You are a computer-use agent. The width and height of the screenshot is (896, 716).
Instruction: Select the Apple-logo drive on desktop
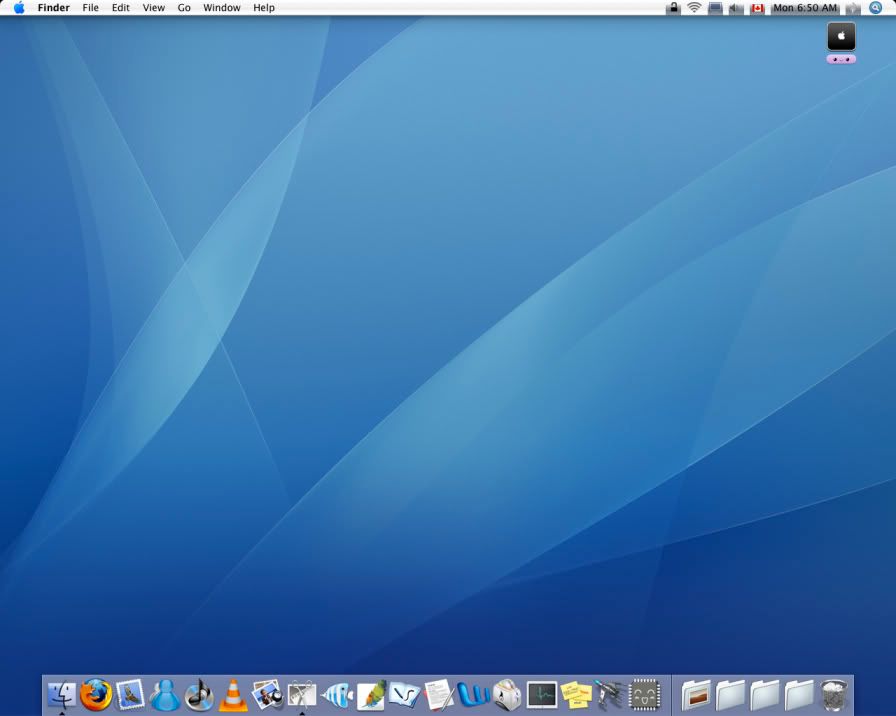click(x=841, y=37)
